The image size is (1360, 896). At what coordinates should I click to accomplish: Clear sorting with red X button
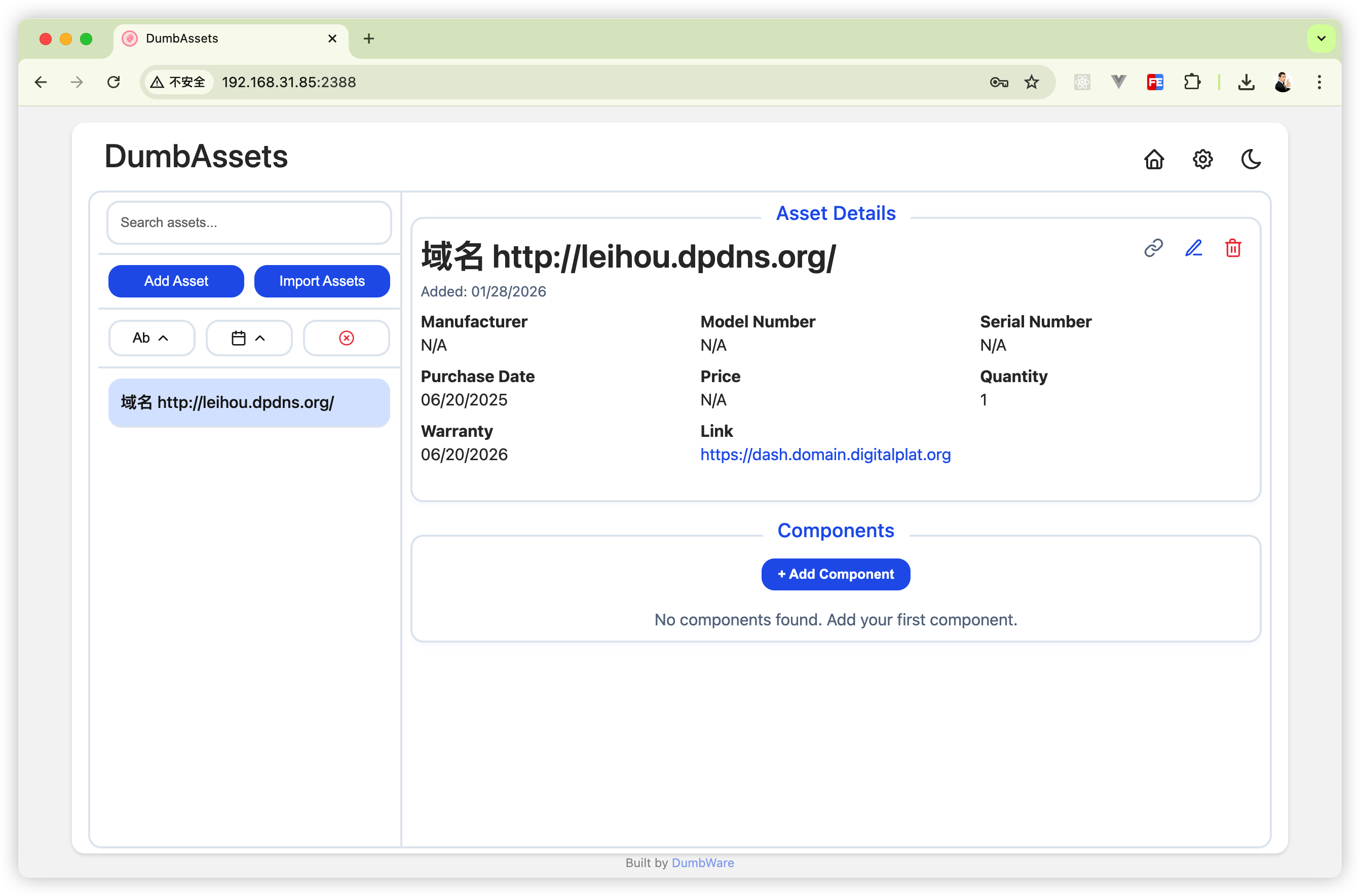pyautogui.click(x=346, y=338)
